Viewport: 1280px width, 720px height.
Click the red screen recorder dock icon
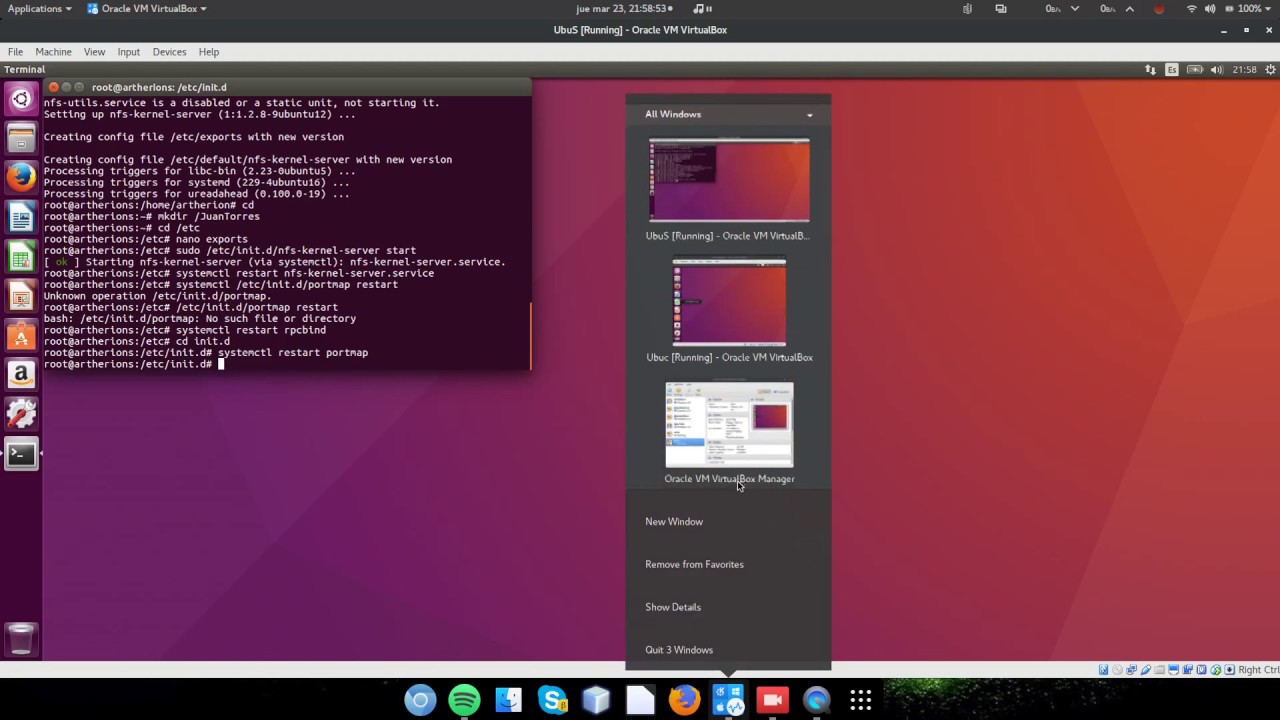point(773,700)
